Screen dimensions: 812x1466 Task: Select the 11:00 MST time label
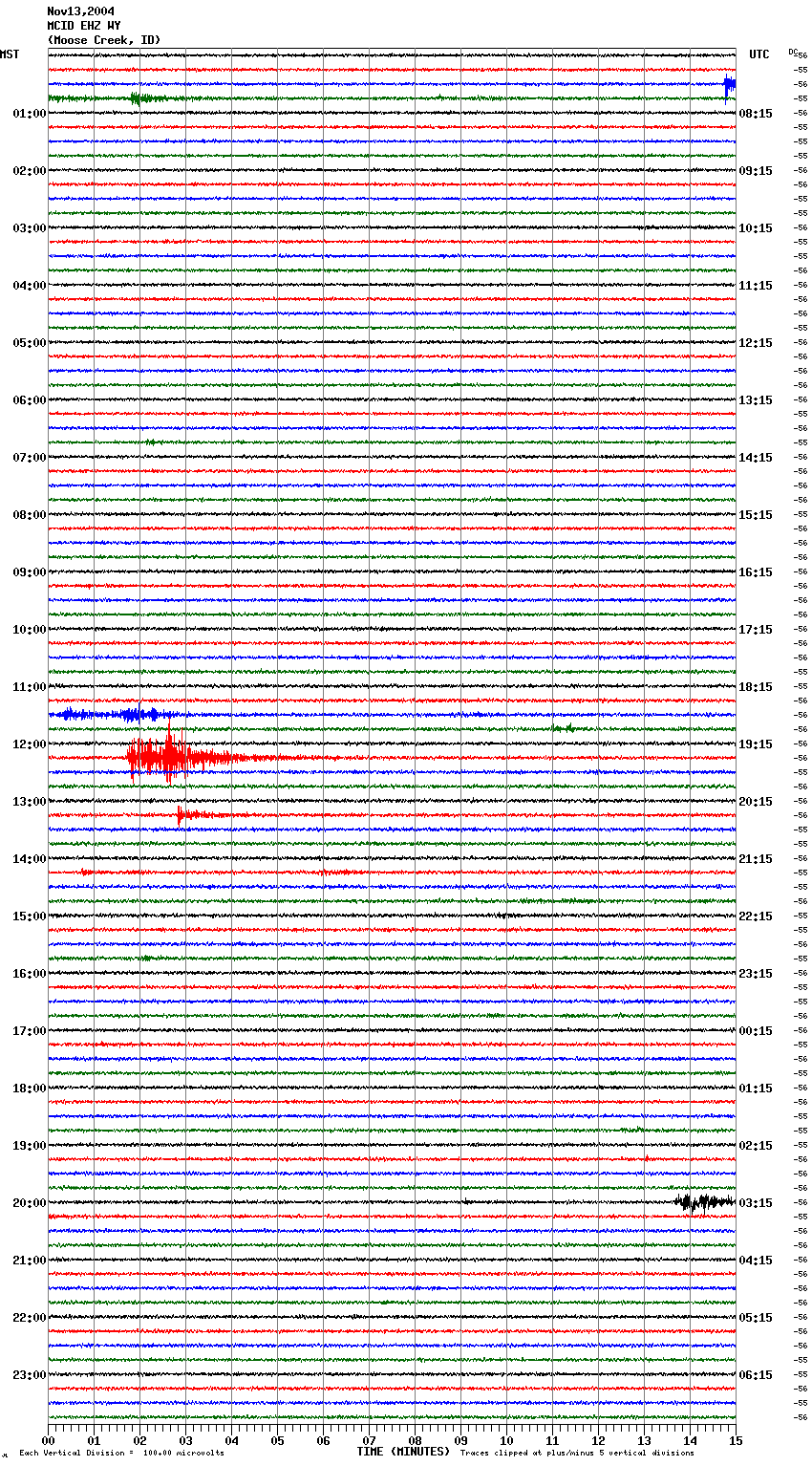(30, 687)
